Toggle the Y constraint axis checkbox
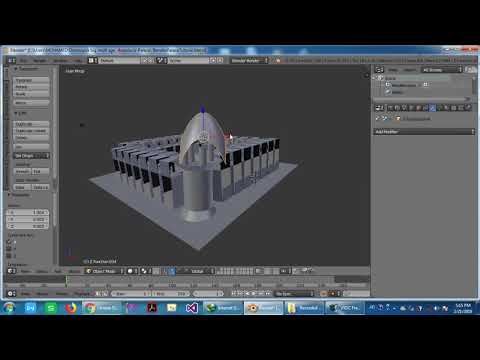The width and height of the screenshot is (480, 360). coord(9,249)
